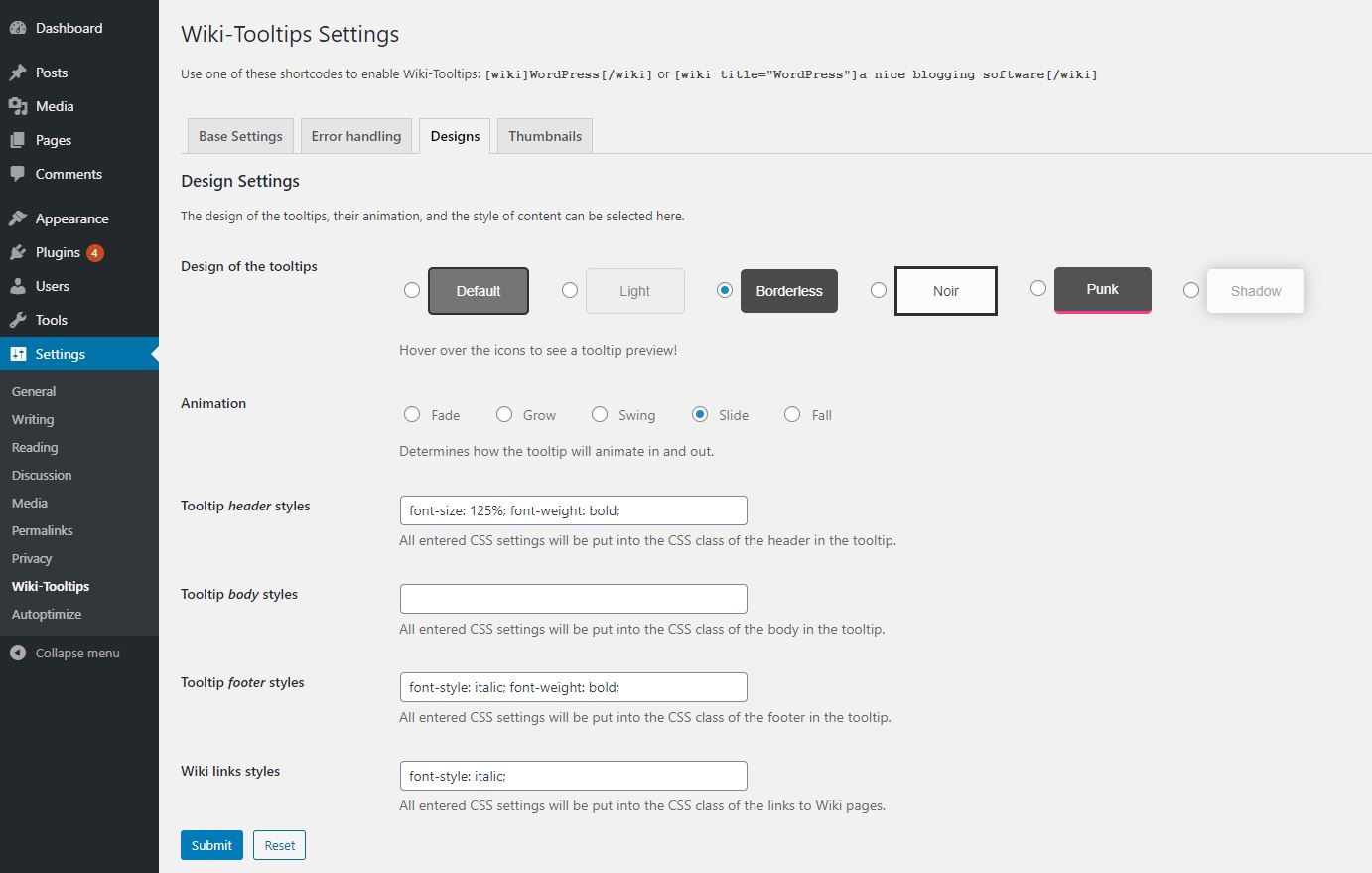Click the Pages icon in sidebar
The height and width of the screenshot is (873, 1372).
click(18, 140)
